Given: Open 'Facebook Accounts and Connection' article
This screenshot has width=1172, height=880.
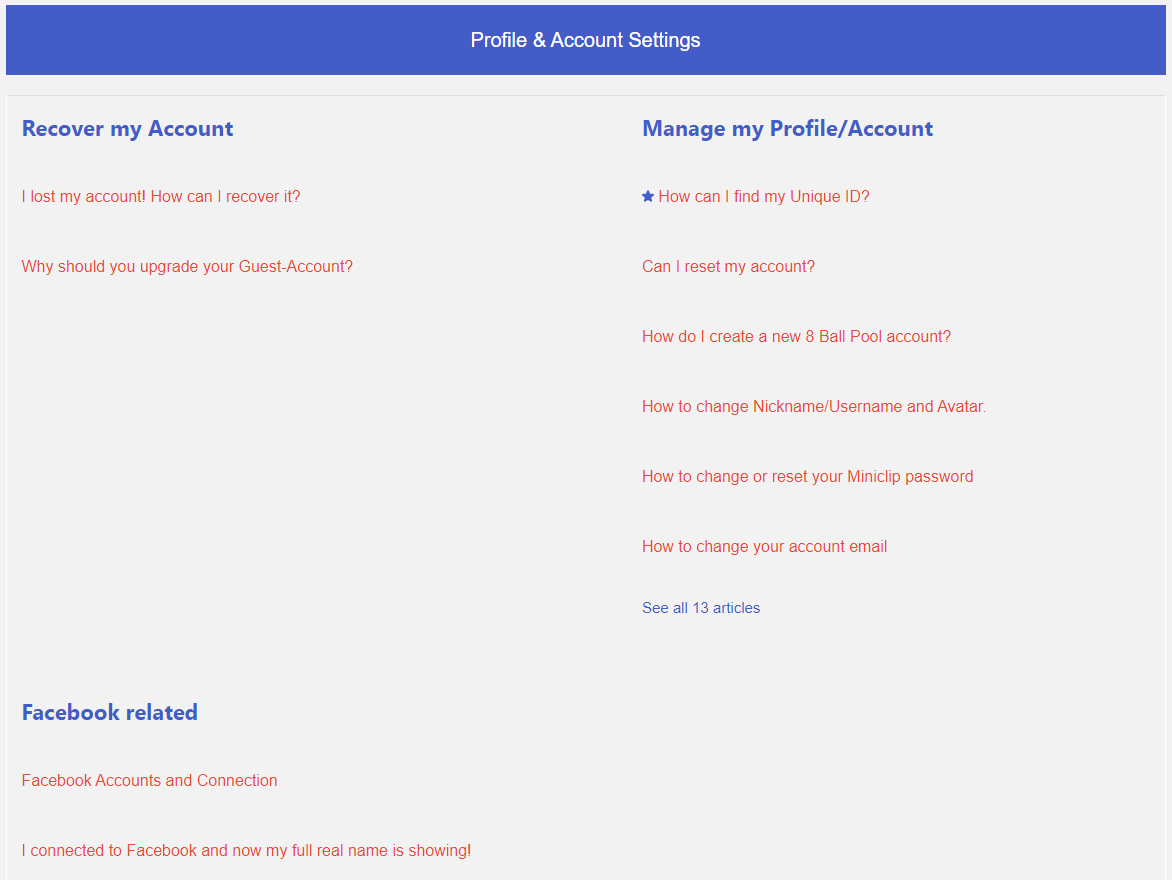Looking at the screenshot, I should [x=150, y=781].
